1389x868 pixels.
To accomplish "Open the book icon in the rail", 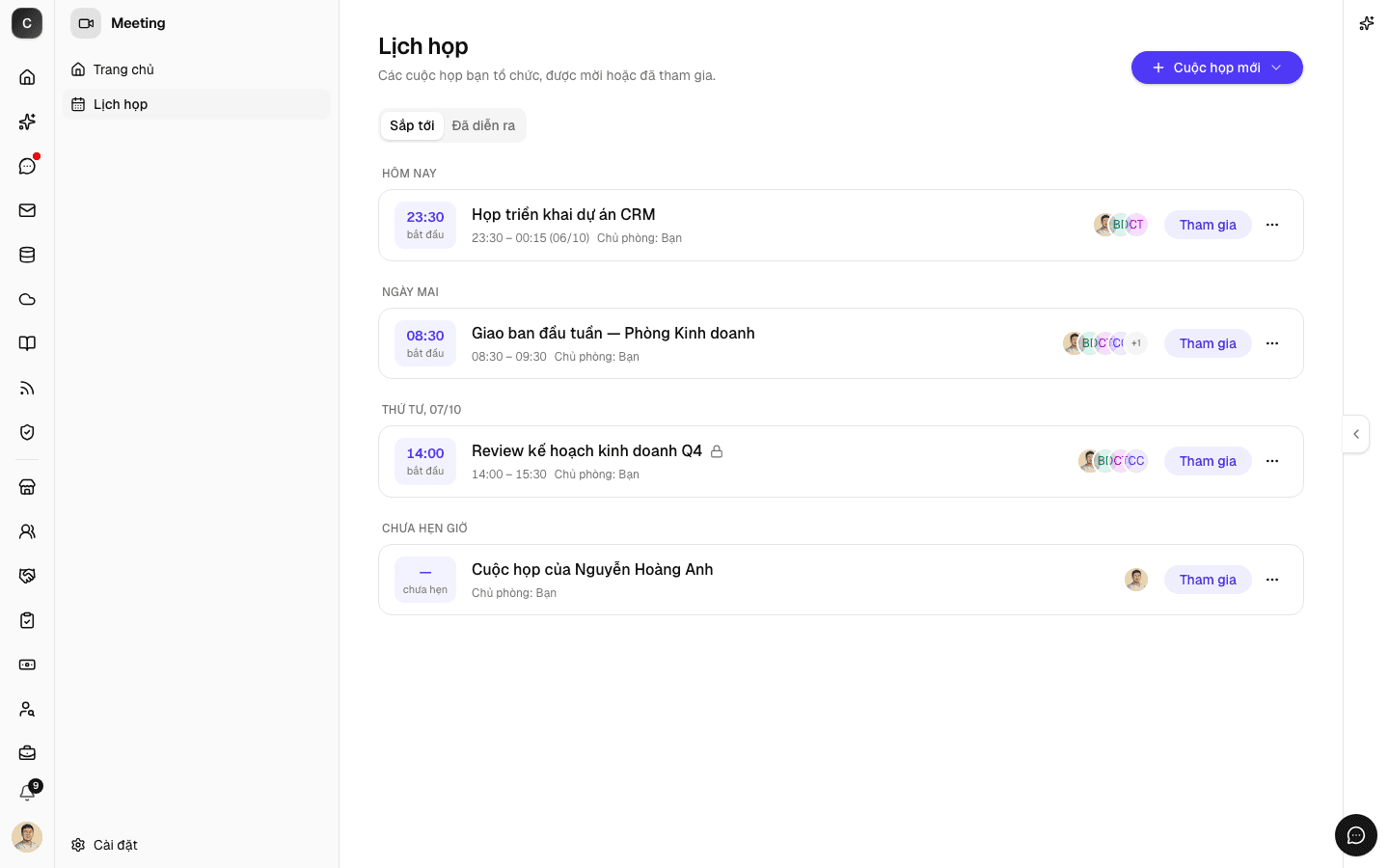I will [27, 343].
